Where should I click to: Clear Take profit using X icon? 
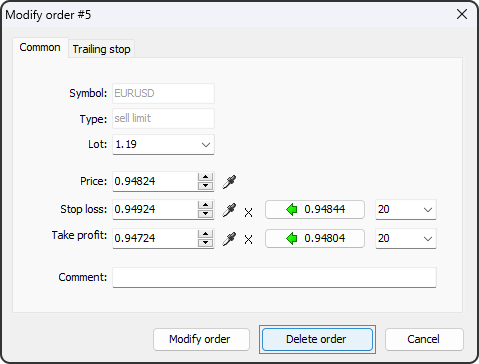248,239
